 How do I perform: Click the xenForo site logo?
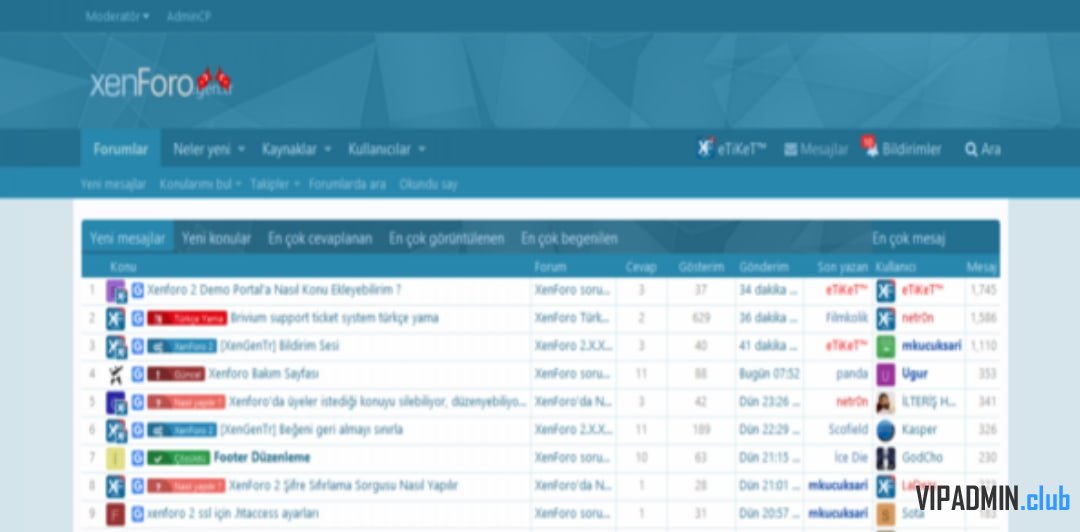(x=160, y=83)
